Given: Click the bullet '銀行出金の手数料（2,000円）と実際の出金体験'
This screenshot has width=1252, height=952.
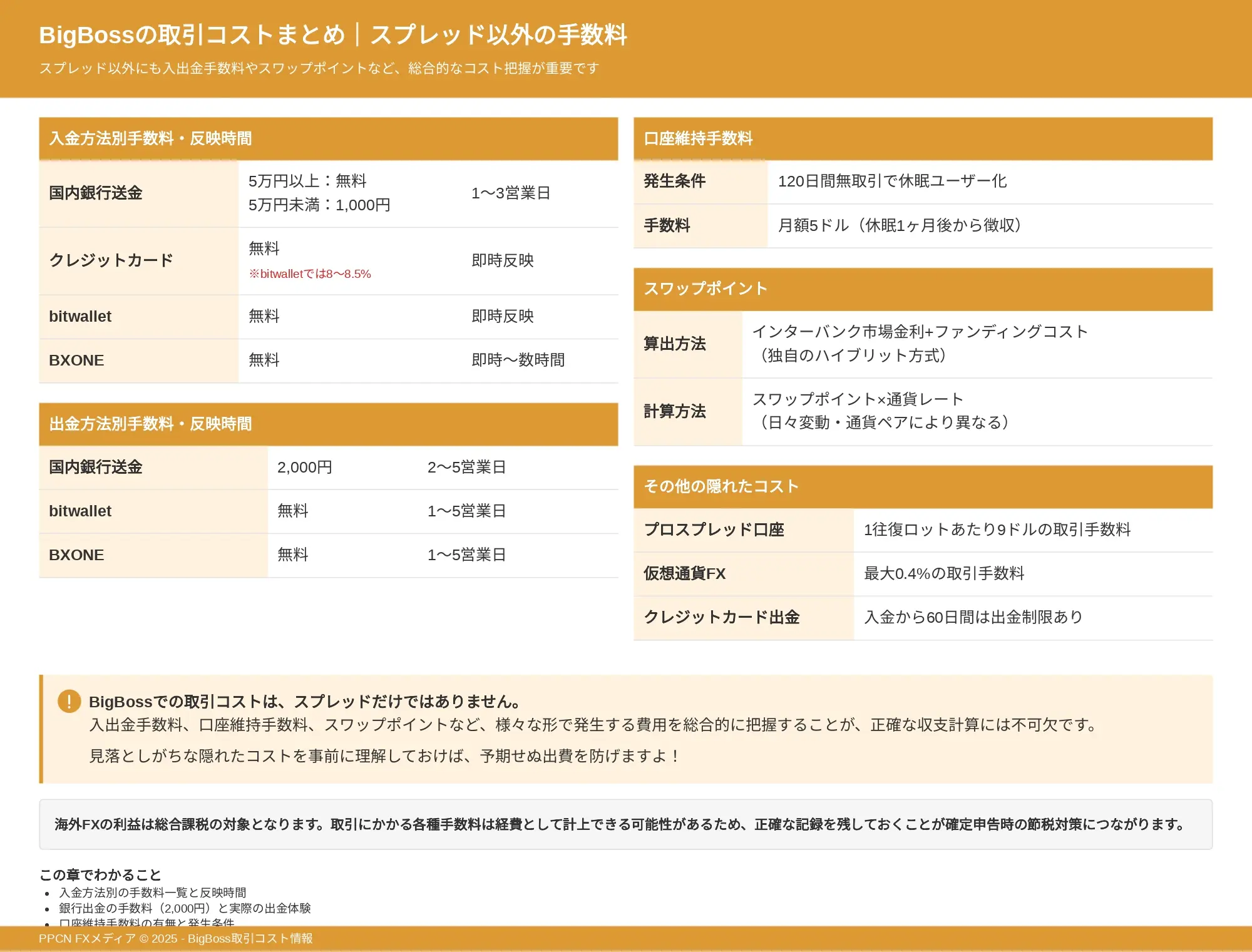Looking at the screenshot, I should pos(185,908).
